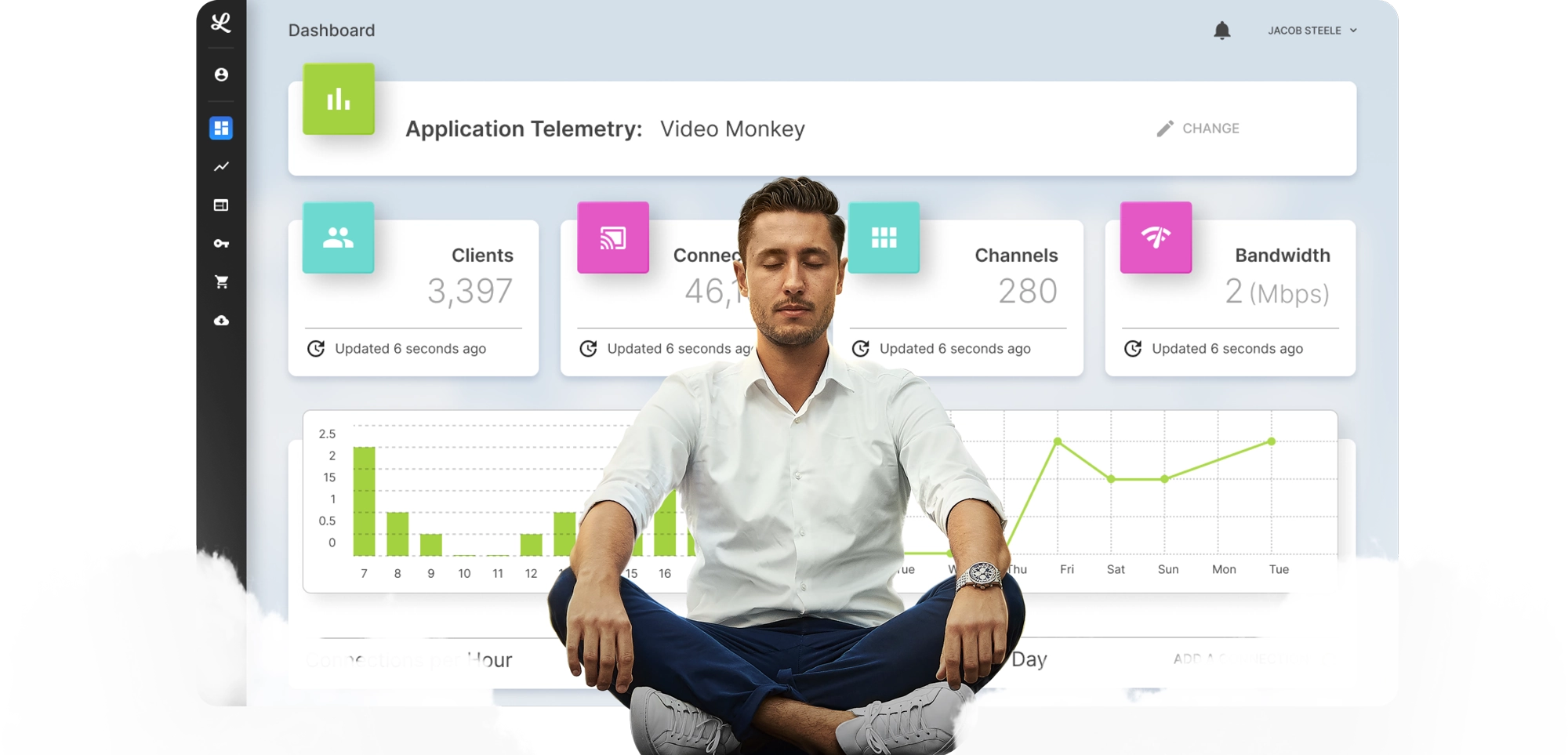Click the notification bell icon
The image size is (1568, 755).
click(1221, 31)
